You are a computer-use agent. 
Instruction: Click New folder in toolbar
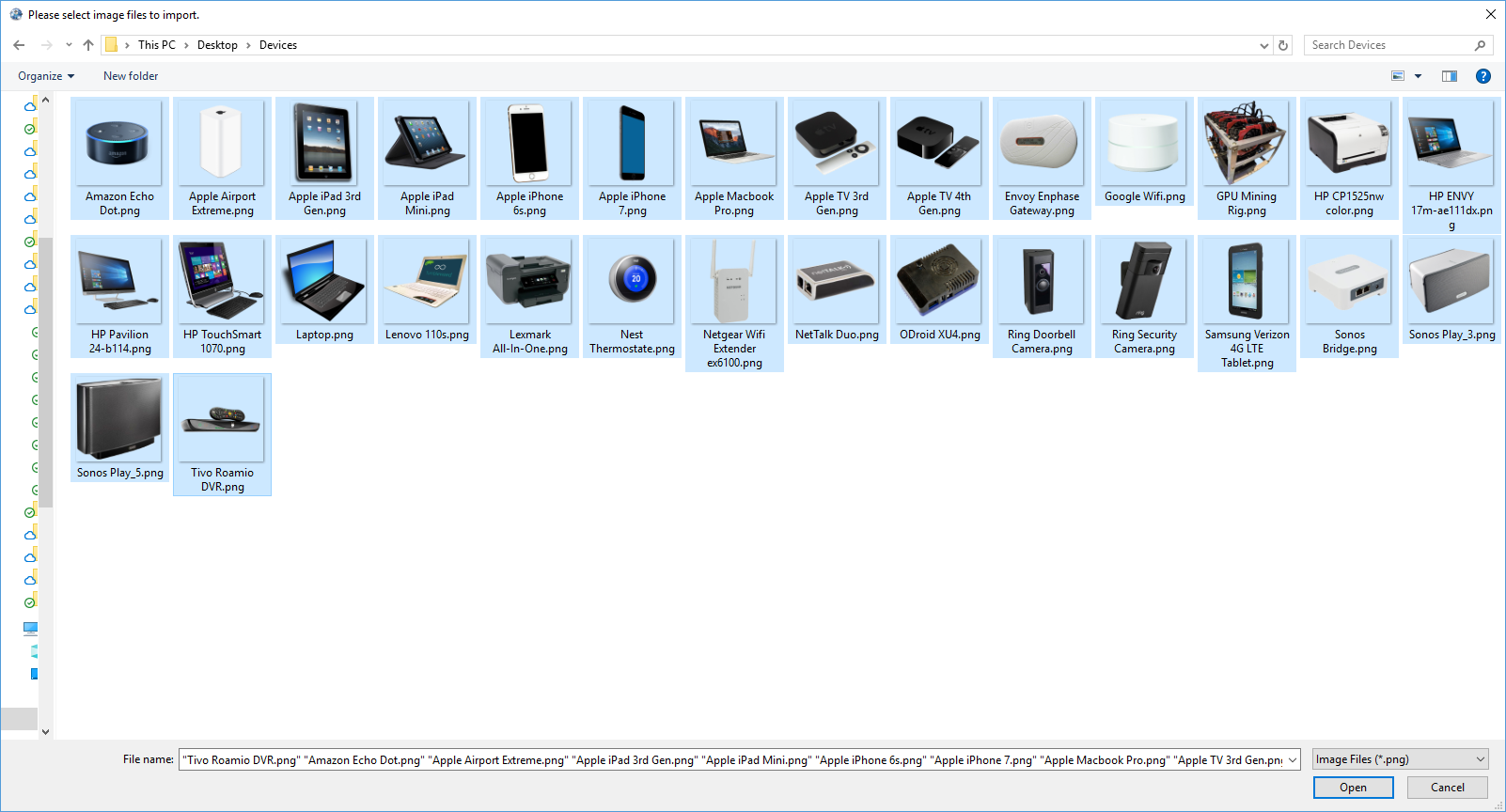coord(131,76)
